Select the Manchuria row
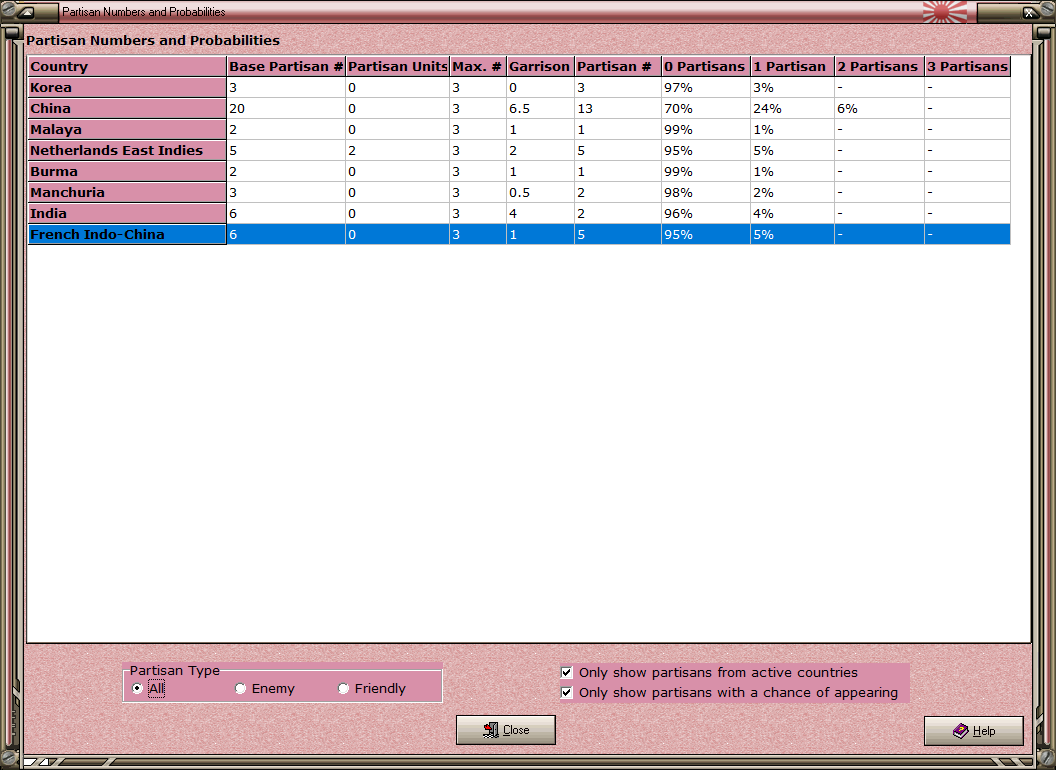This screenshot has width=1056, height=770. (519, 192)
